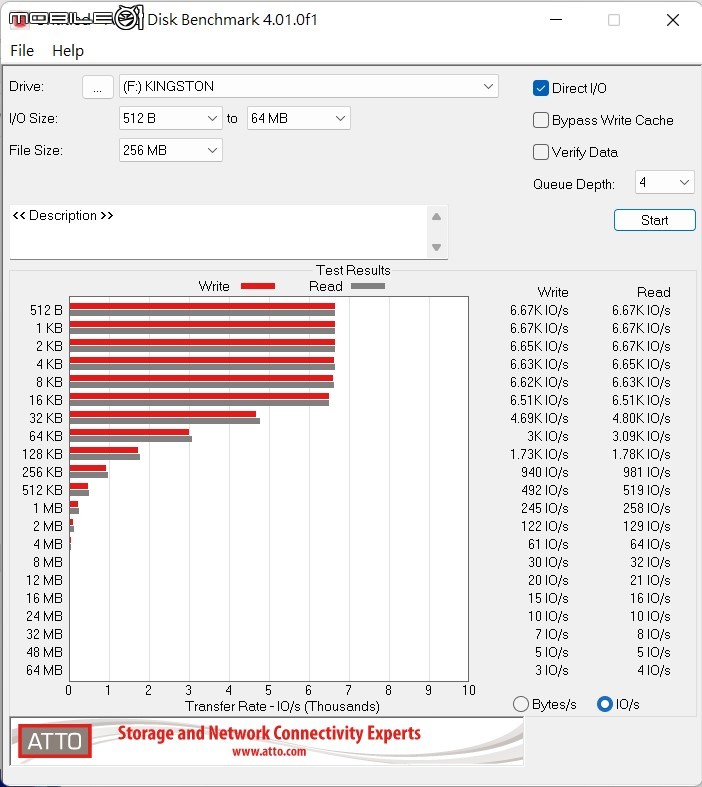Expand the (F:) KINGSTON drive dropdown

point(309,86)
